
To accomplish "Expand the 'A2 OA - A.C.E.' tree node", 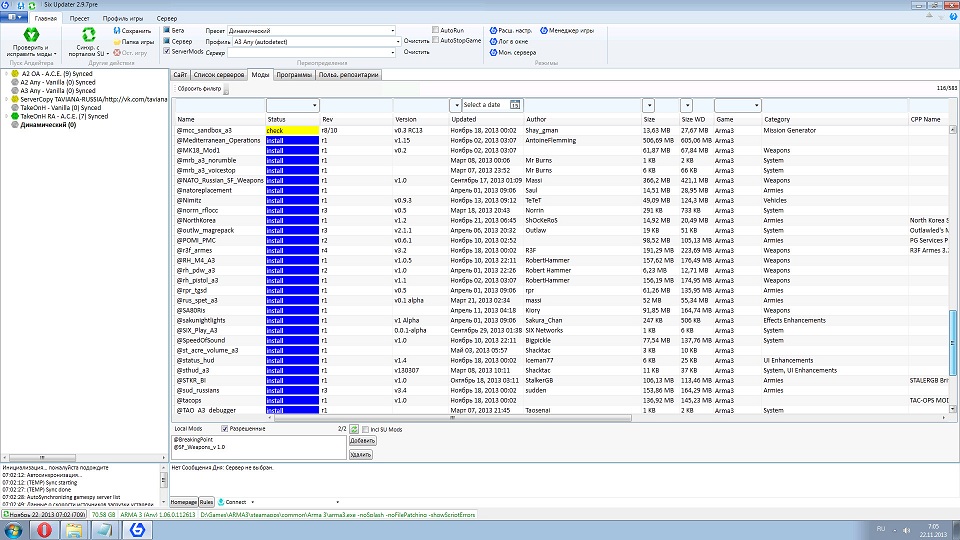I will pyautogui.click(x=4, y=73).
